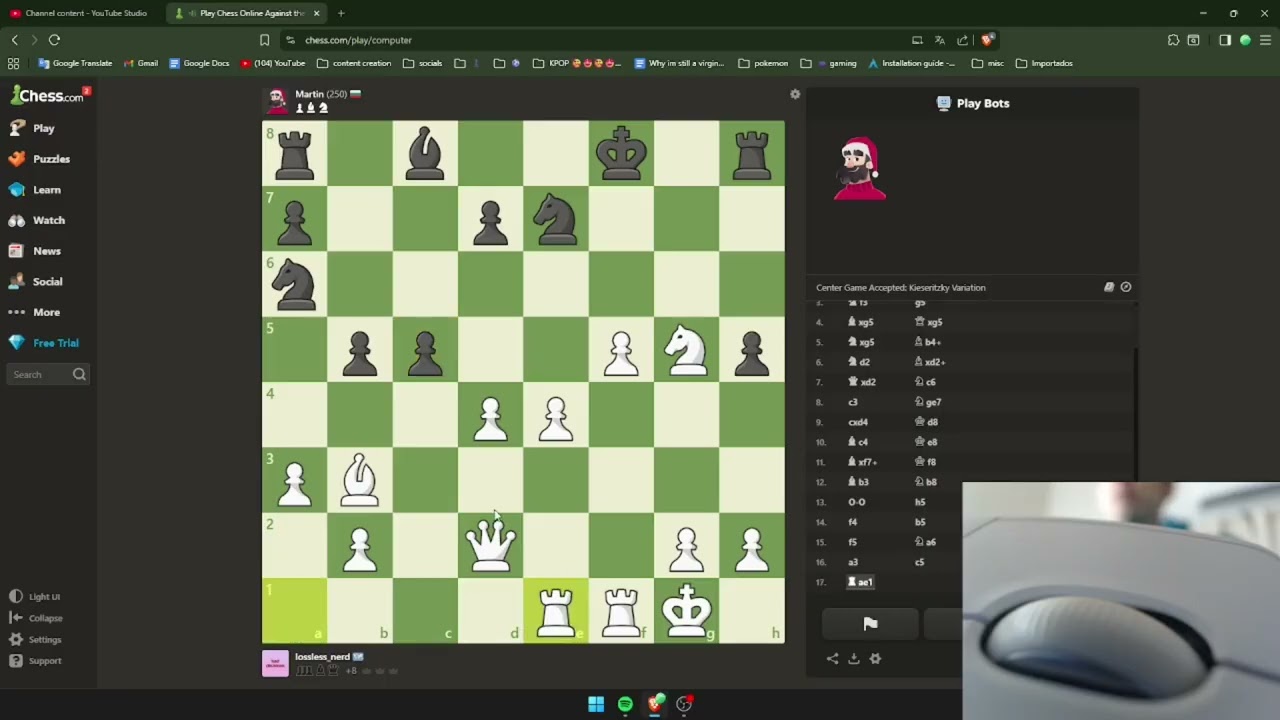Open Spotify from the taskbar

(x=625, y=704)
